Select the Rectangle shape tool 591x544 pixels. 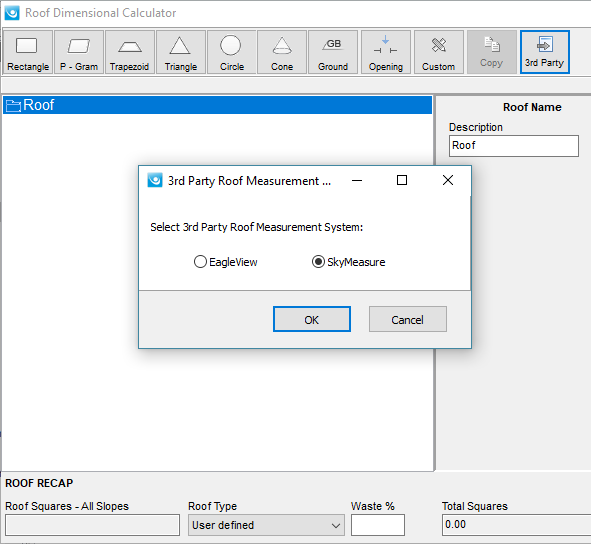tap(28, 52)
